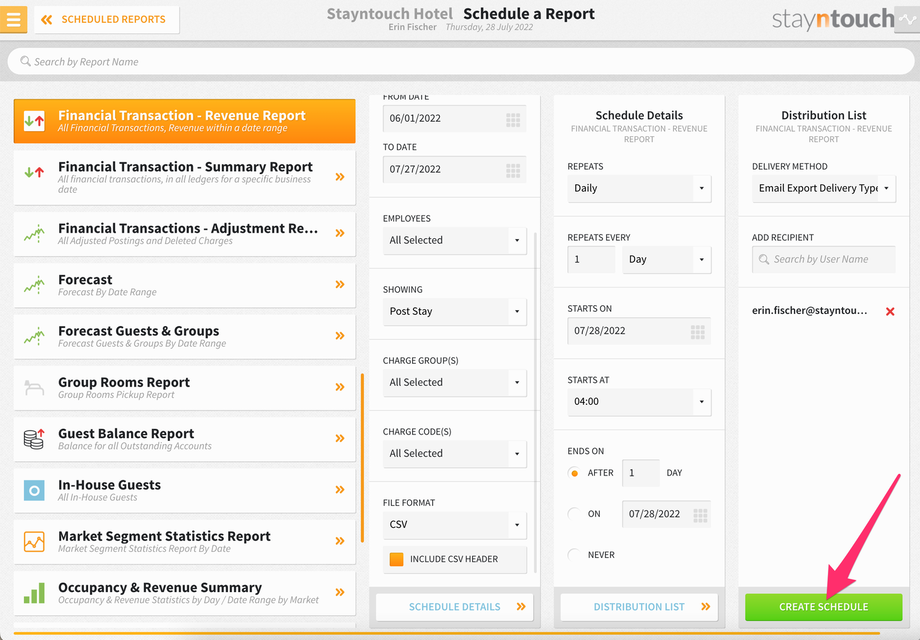Screen dimensions: 920x640
Task: Click the Guest Balance coins icon
Action: coord(34,439)
